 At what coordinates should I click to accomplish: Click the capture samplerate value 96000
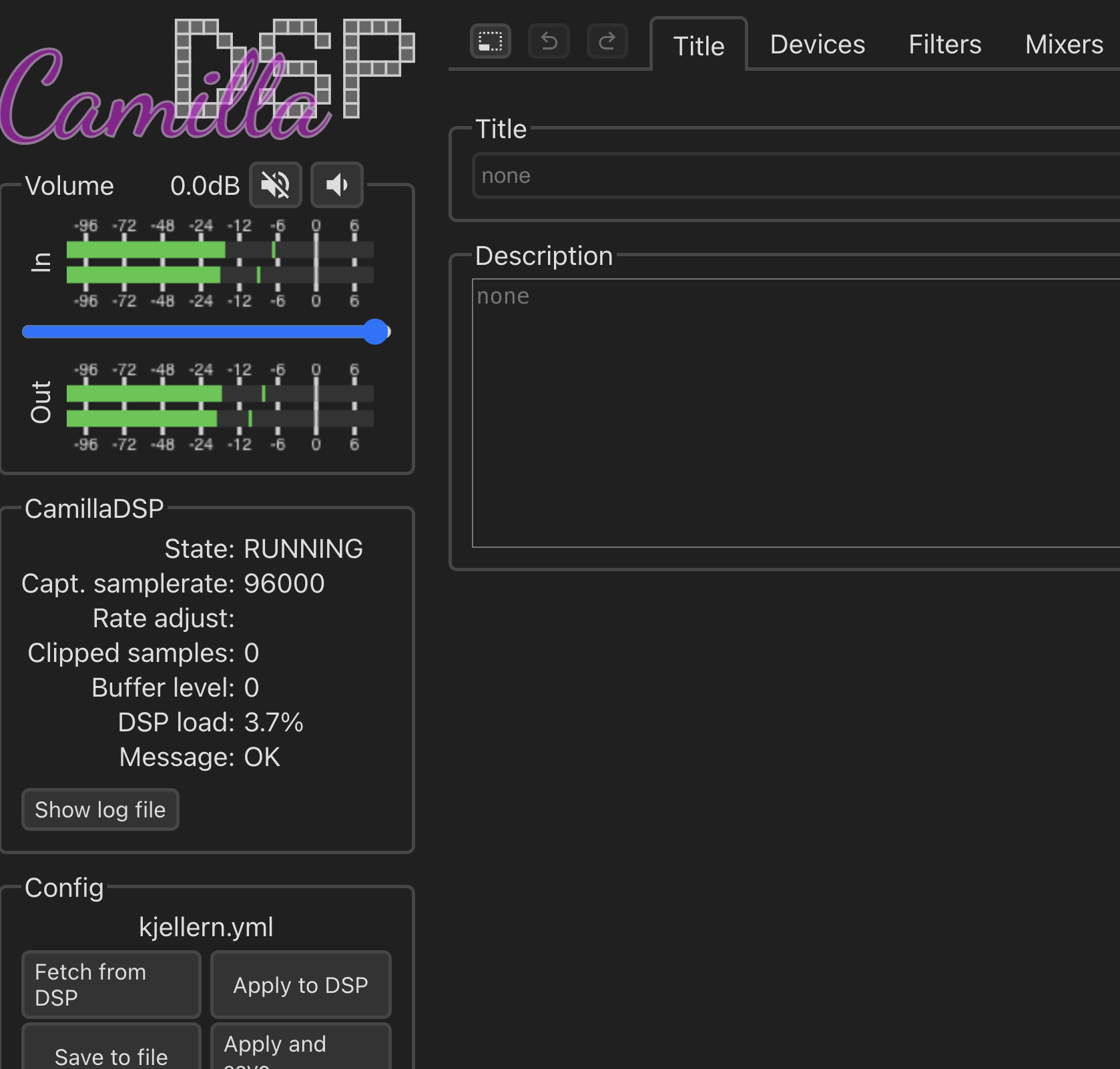point(284,583)
